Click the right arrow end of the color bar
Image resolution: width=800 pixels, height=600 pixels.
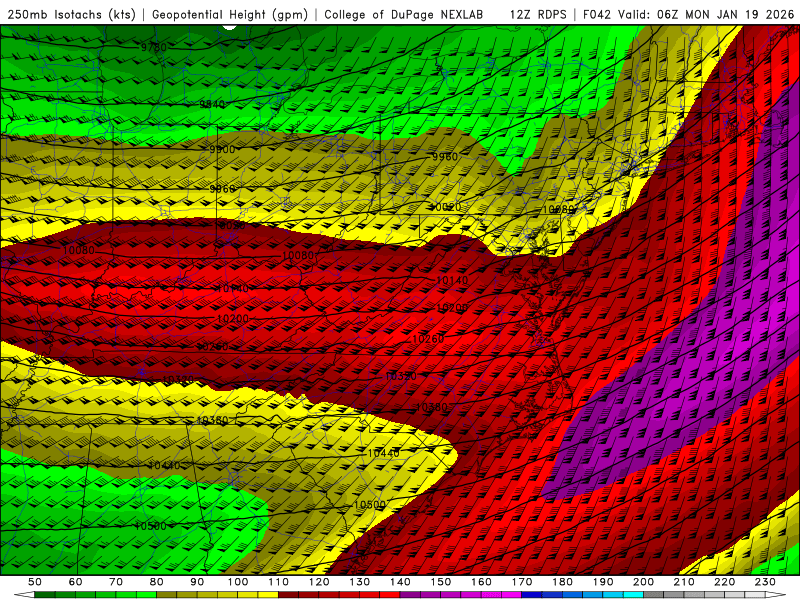point(776,595)
